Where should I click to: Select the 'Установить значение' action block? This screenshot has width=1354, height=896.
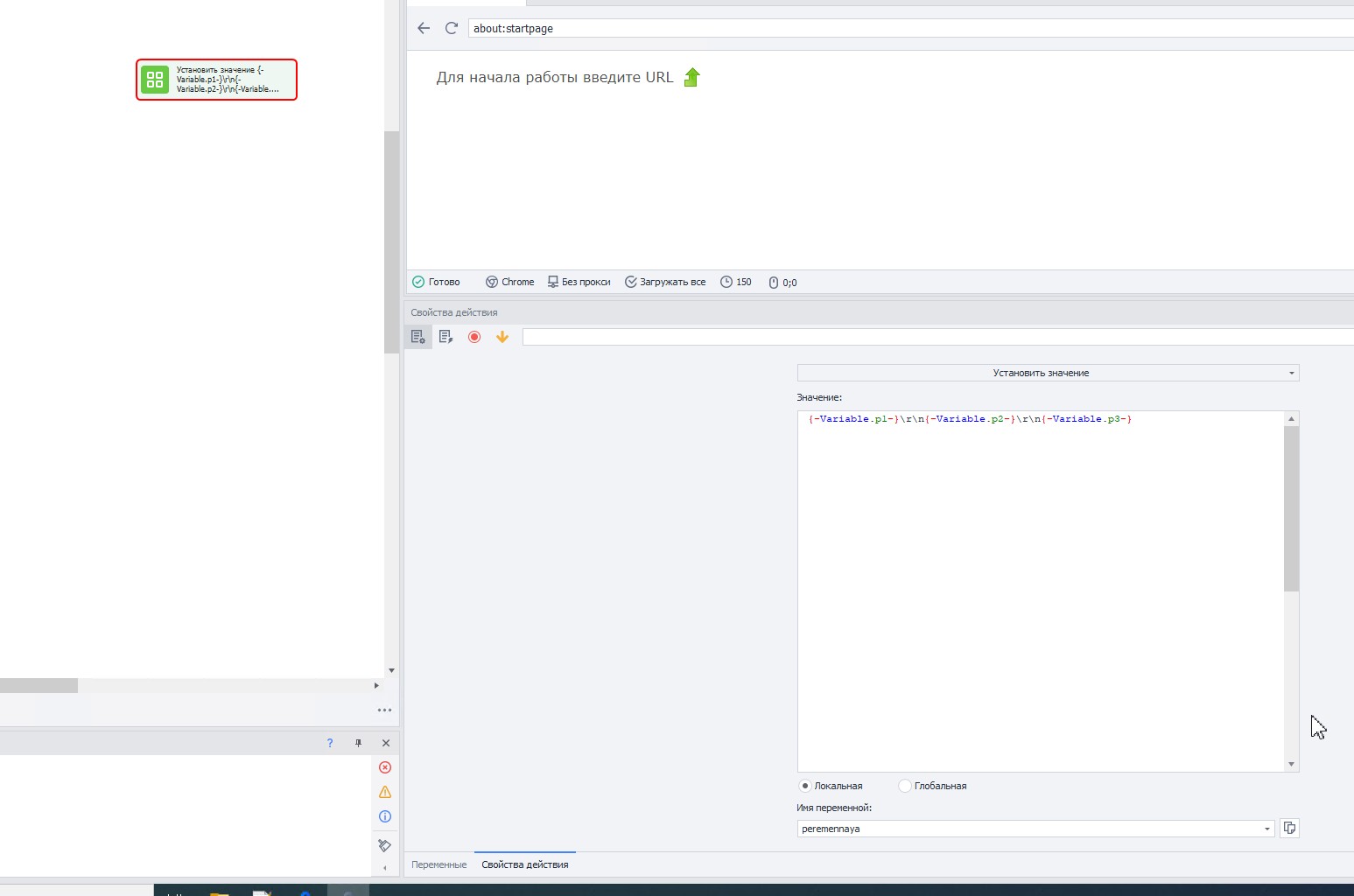[216, 80]
